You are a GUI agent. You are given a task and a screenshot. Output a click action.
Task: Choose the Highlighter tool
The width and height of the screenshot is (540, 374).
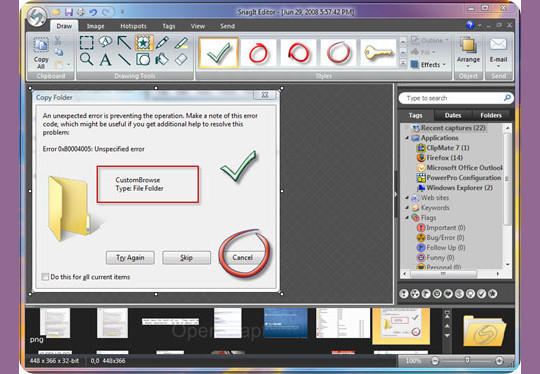click(x=181, y=43)
